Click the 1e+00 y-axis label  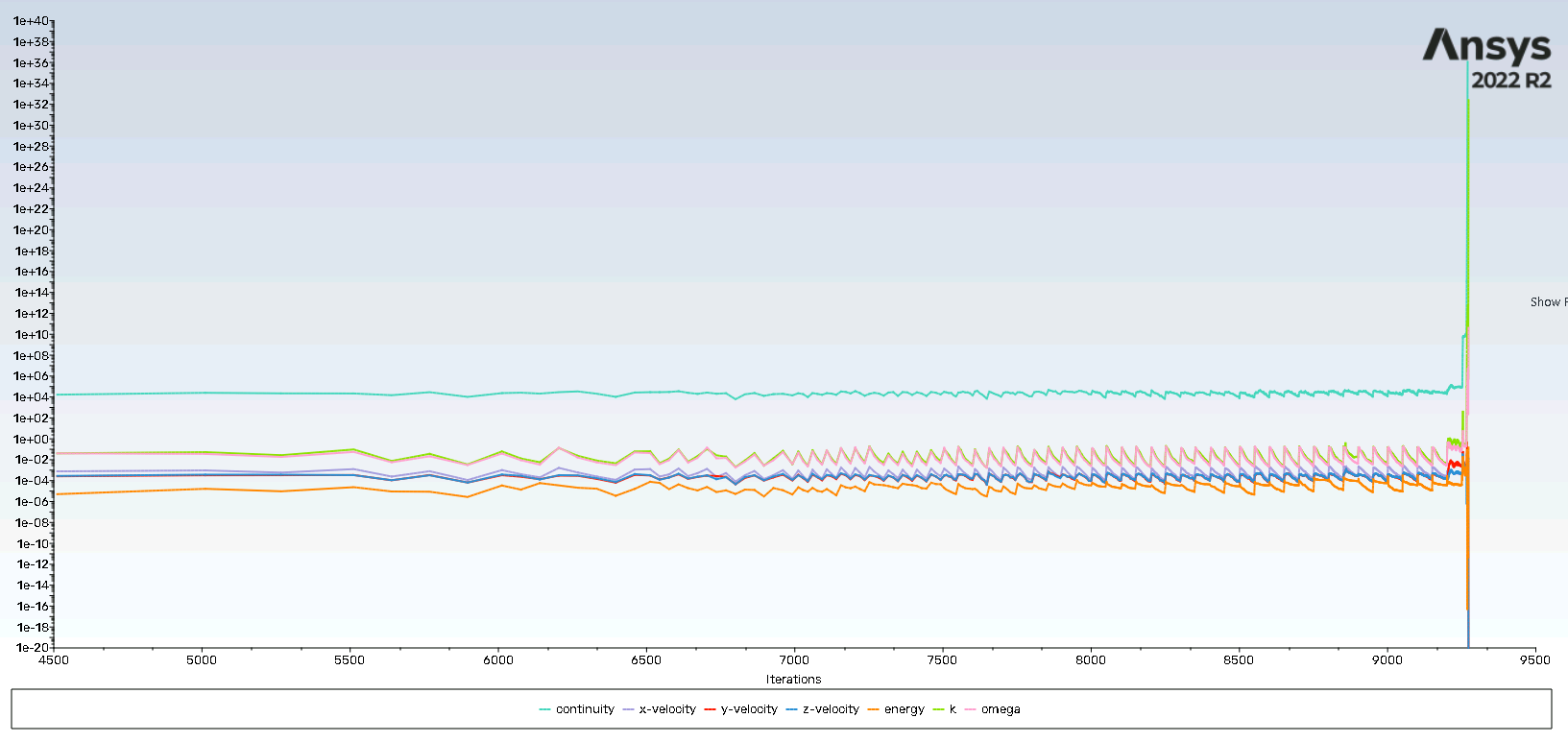[31, 439]
